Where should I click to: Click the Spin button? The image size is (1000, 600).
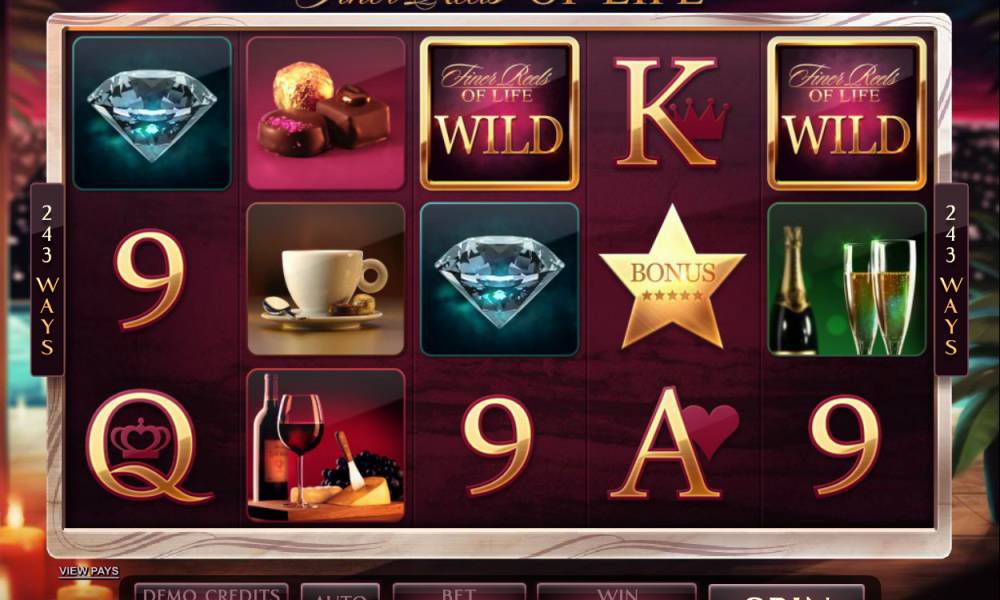[x=786, y=593]
